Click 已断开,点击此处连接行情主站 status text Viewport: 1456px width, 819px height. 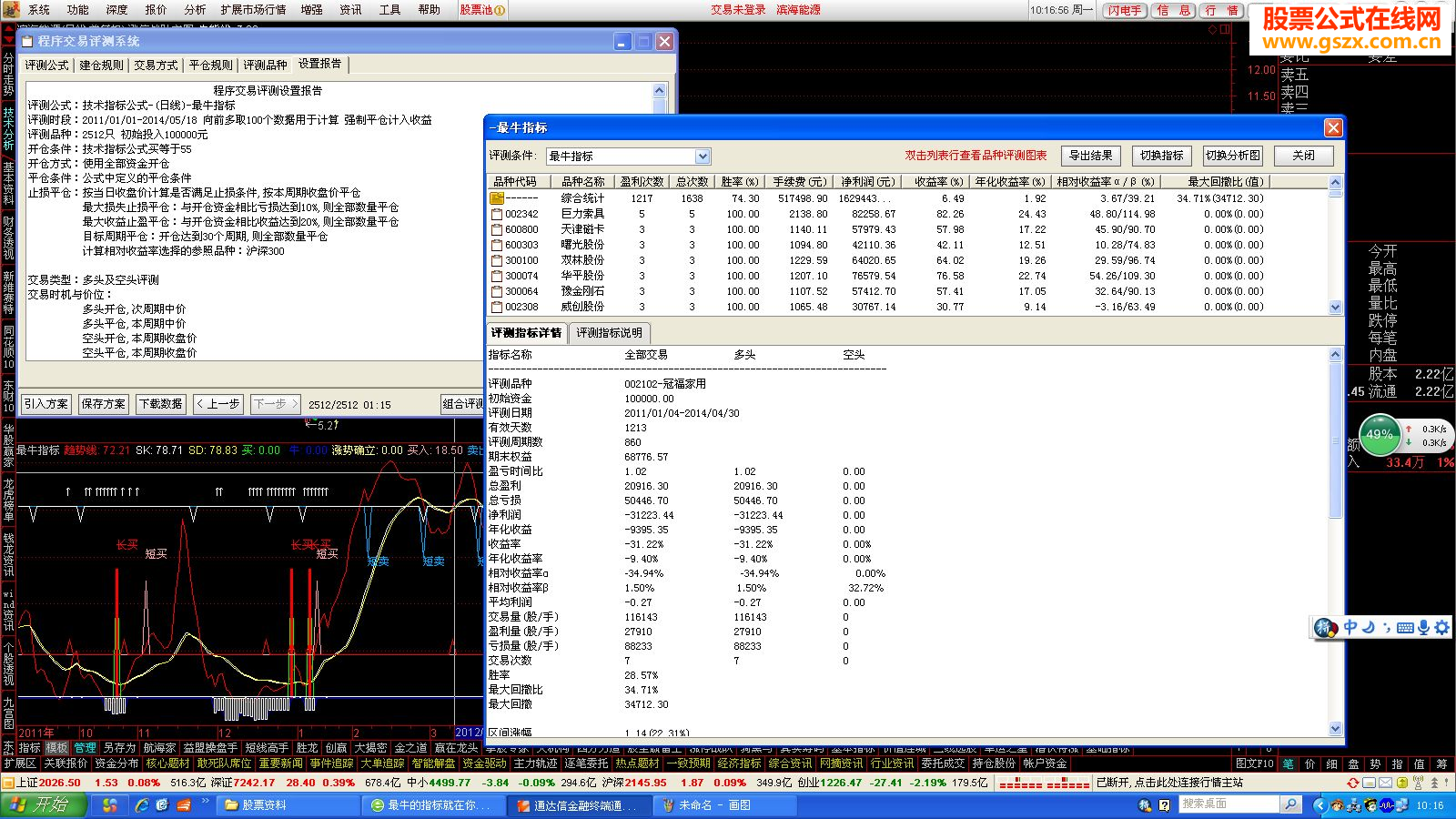tap(1169, 783)
